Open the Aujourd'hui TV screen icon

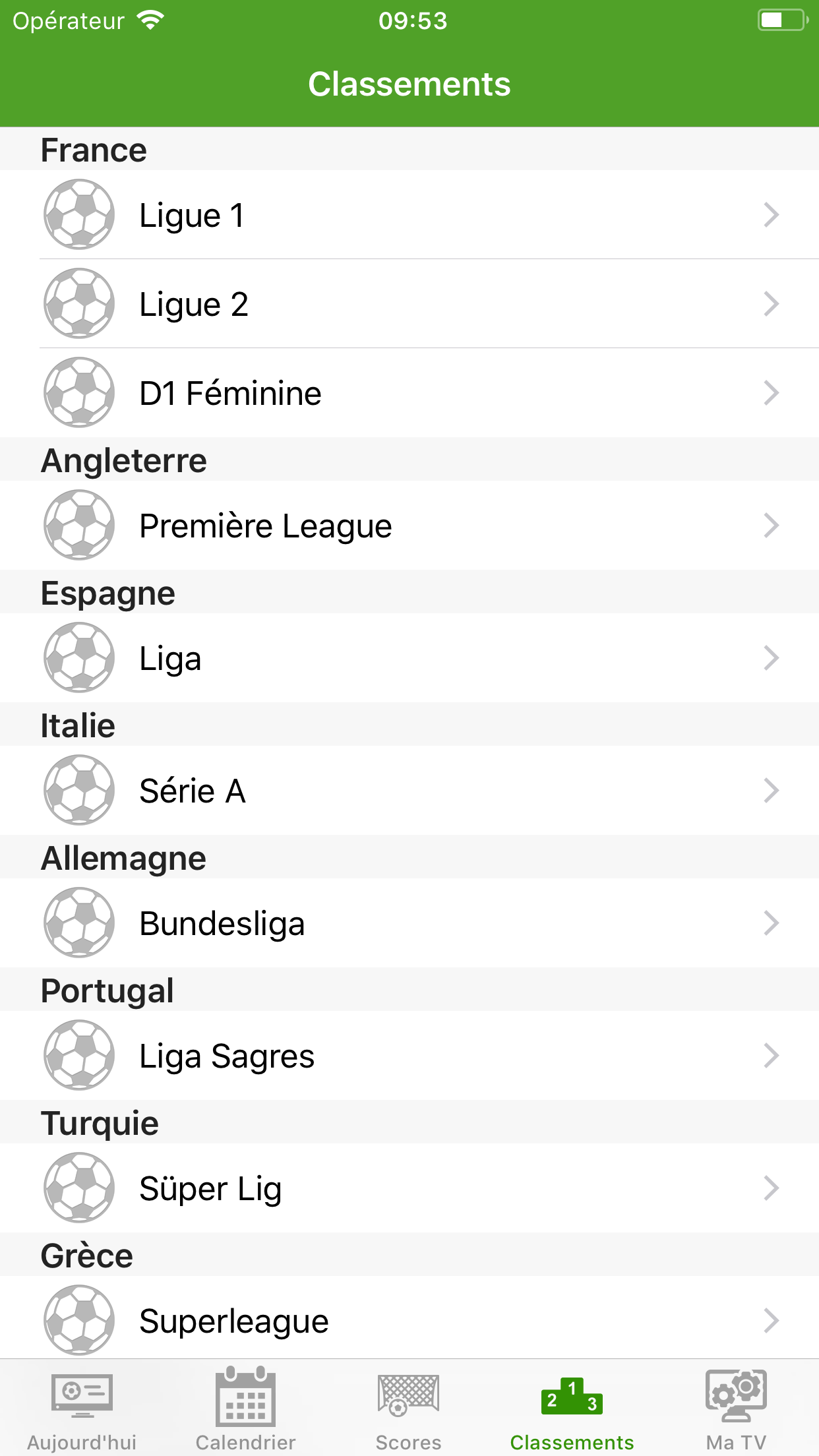pos(82,1395)
